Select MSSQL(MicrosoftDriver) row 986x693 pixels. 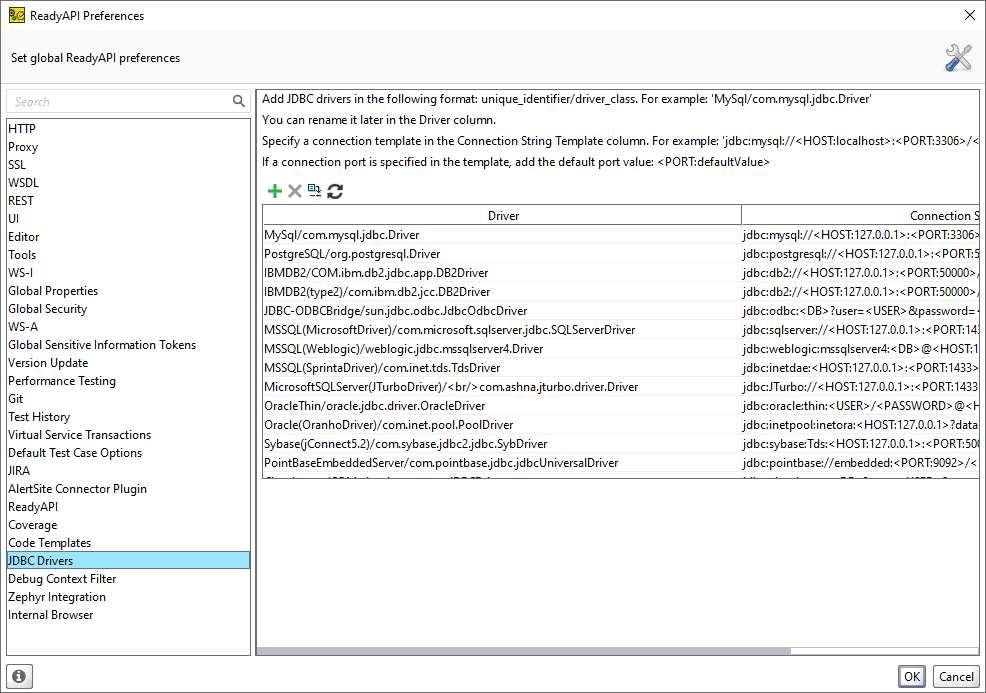pyautogui.click(x=502, y=330)
